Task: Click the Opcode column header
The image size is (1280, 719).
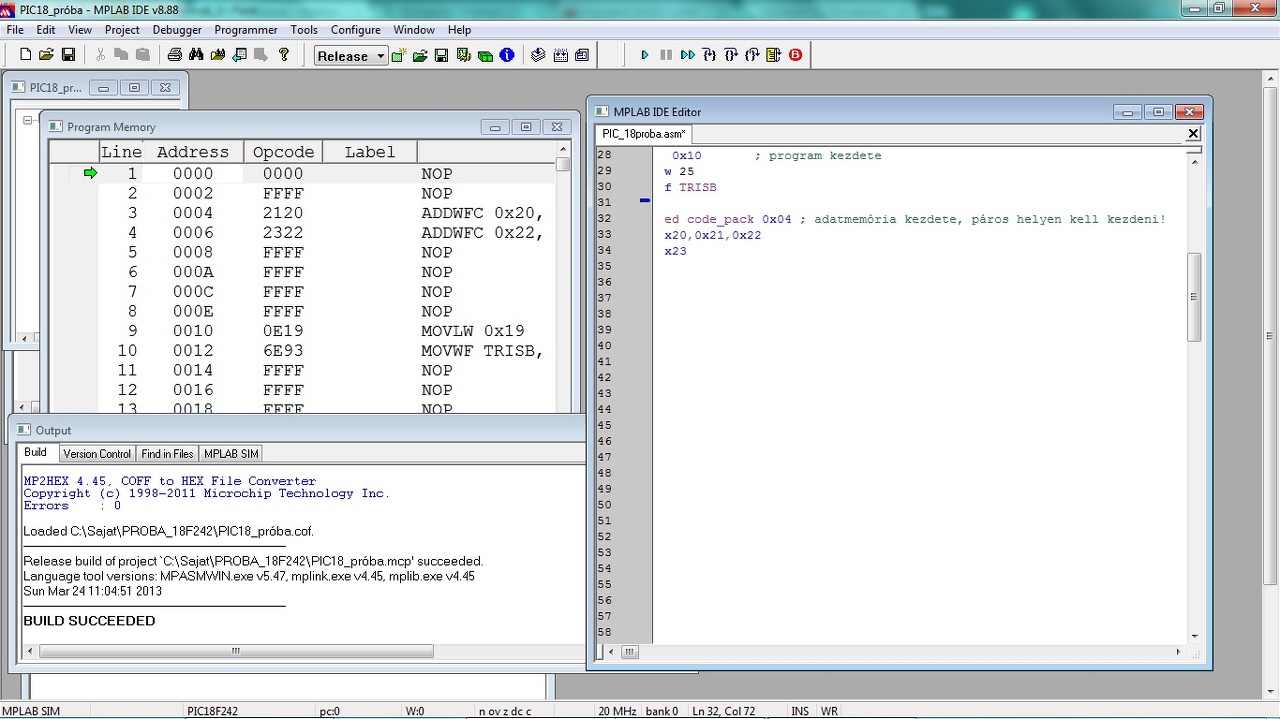Action: 283,152
